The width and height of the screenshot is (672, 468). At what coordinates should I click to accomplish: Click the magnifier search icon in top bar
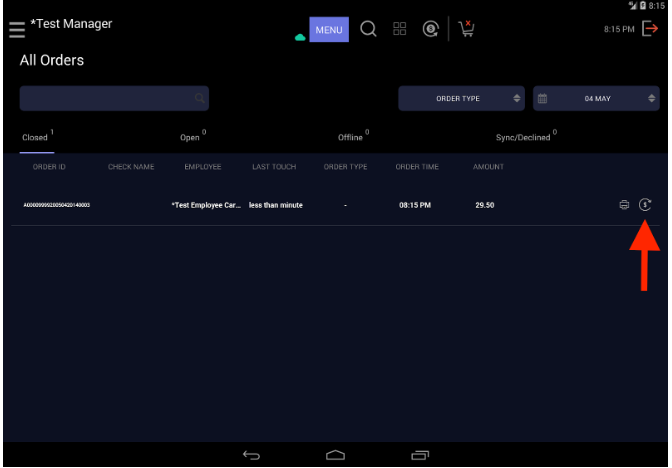(368, 29)
